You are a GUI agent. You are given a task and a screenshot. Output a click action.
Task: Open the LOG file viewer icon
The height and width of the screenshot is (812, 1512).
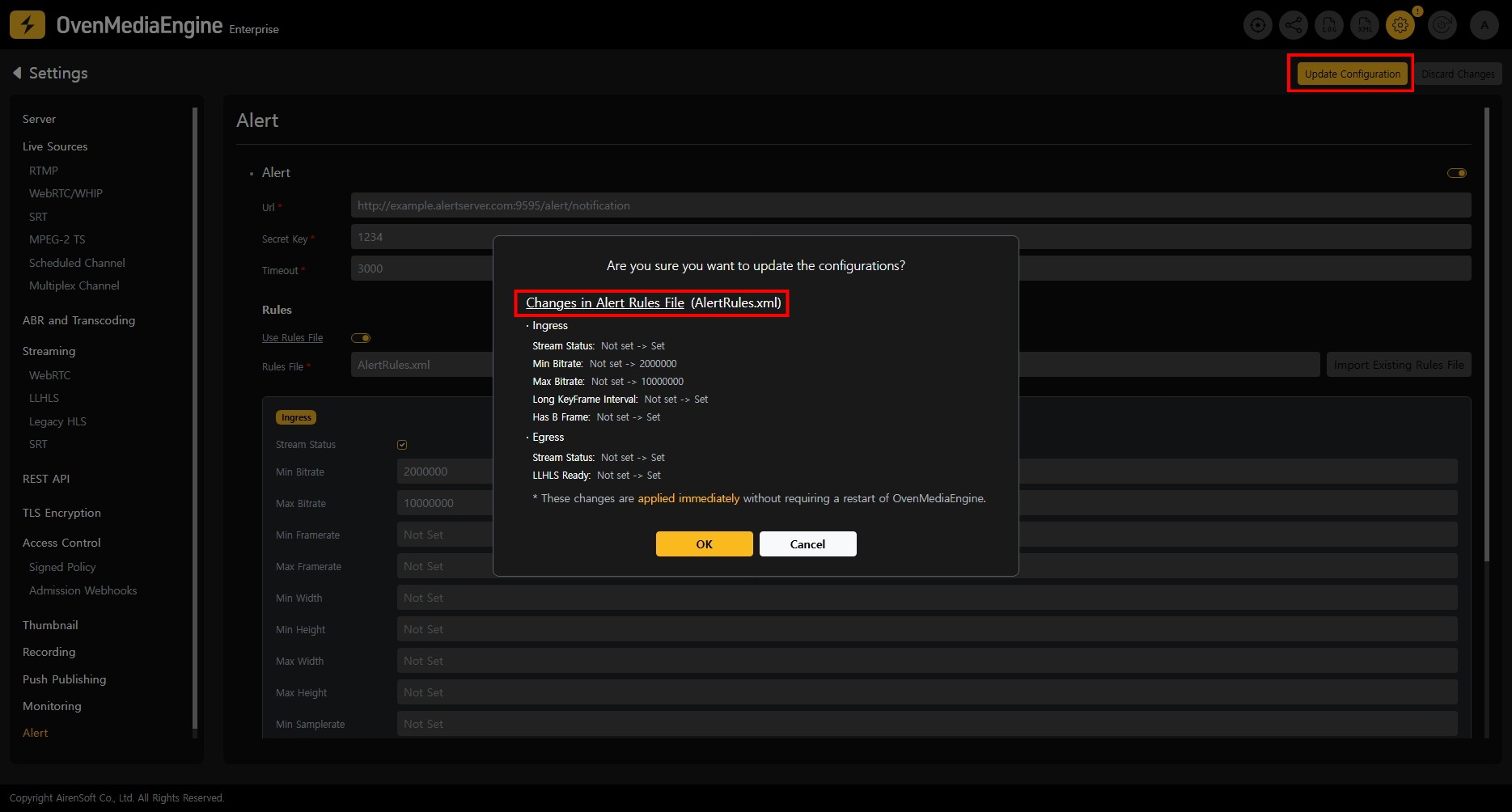click(1329, 25)
